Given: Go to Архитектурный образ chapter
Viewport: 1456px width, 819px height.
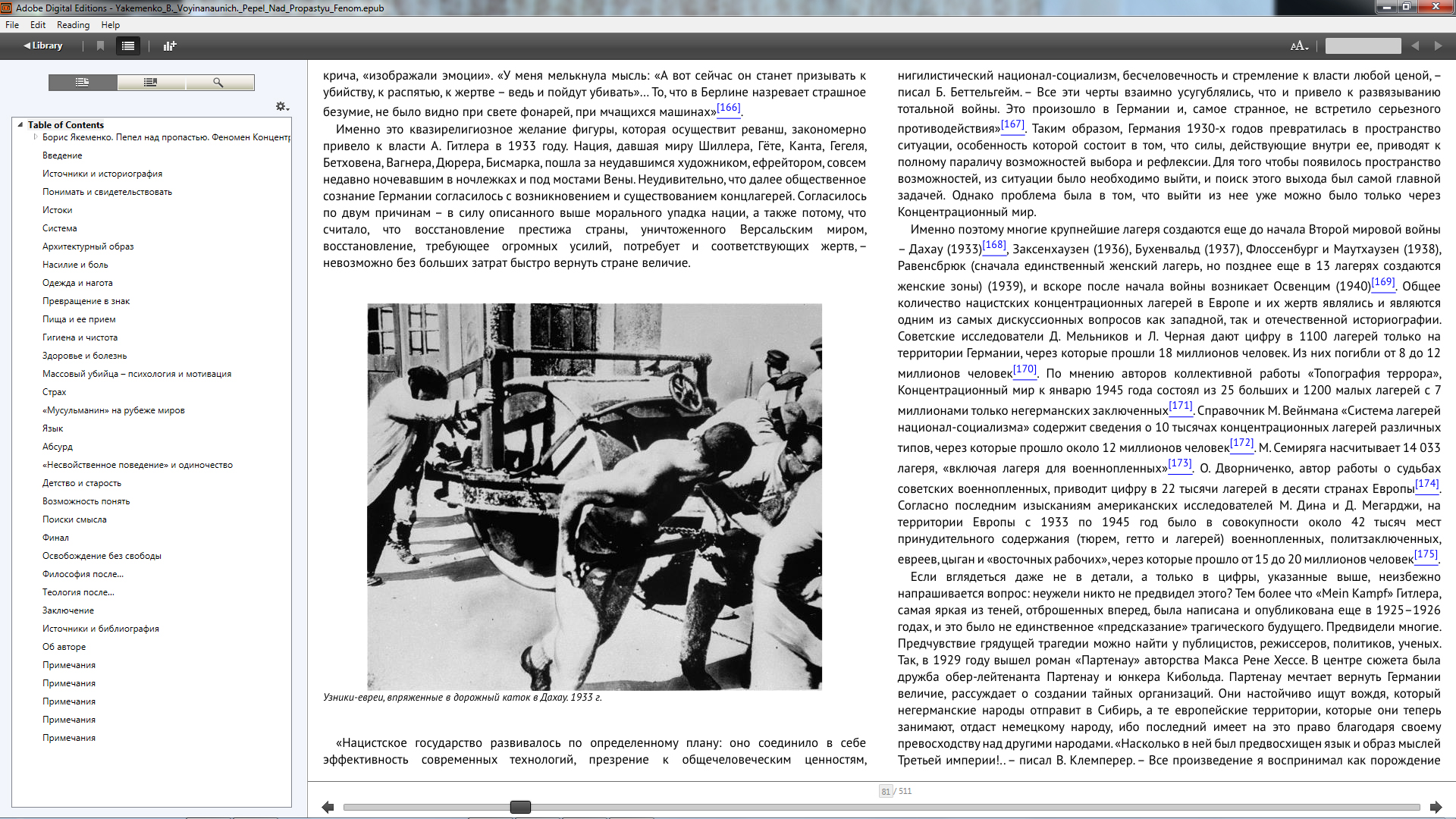Looking at the screenshot, I should [x=88, y=246].
